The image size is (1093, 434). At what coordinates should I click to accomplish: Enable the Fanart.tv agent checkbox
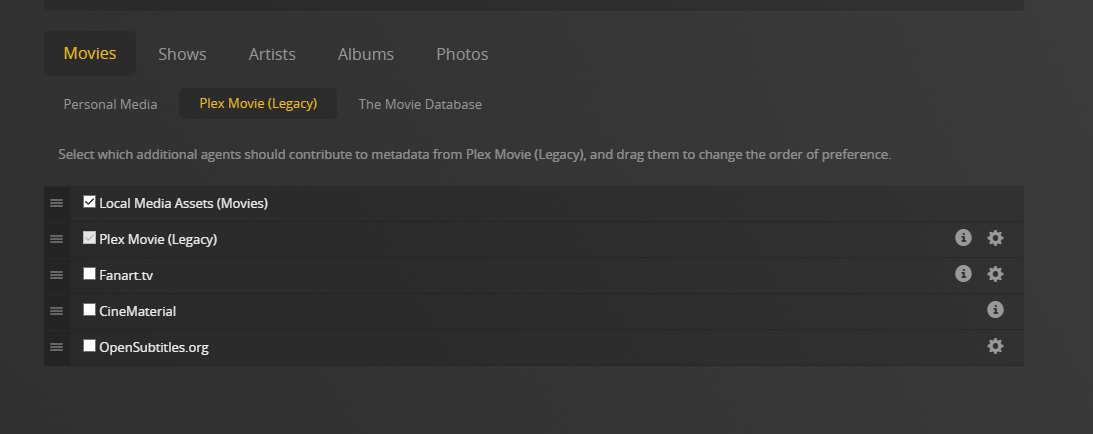(x=90, y=274)
